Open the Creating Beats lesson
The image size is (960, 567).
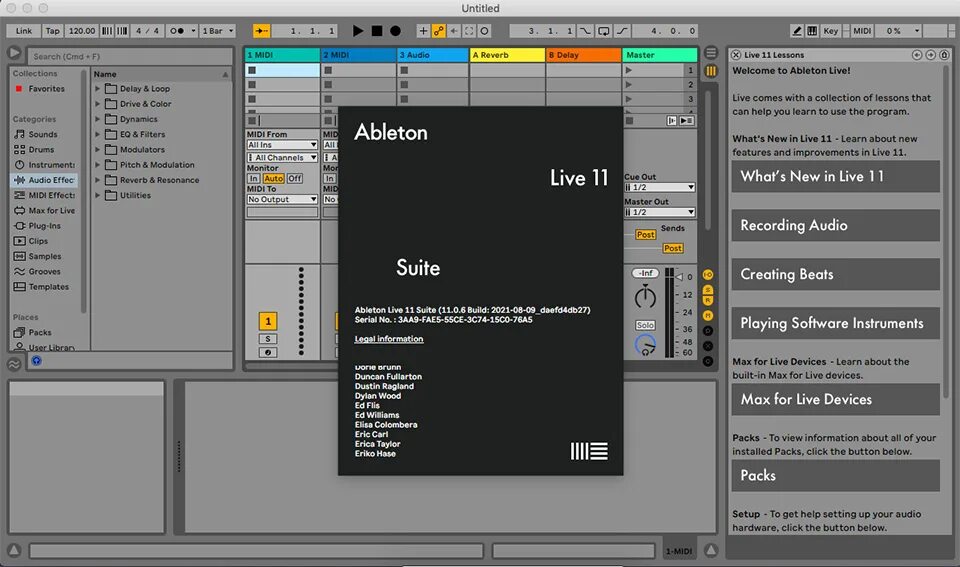[835, 274]
